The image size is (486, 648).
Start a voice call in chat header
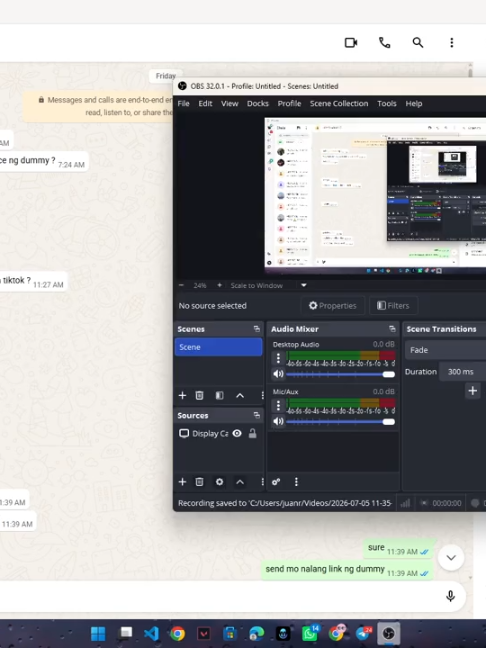pyautogui.click(x=384, y=43)
